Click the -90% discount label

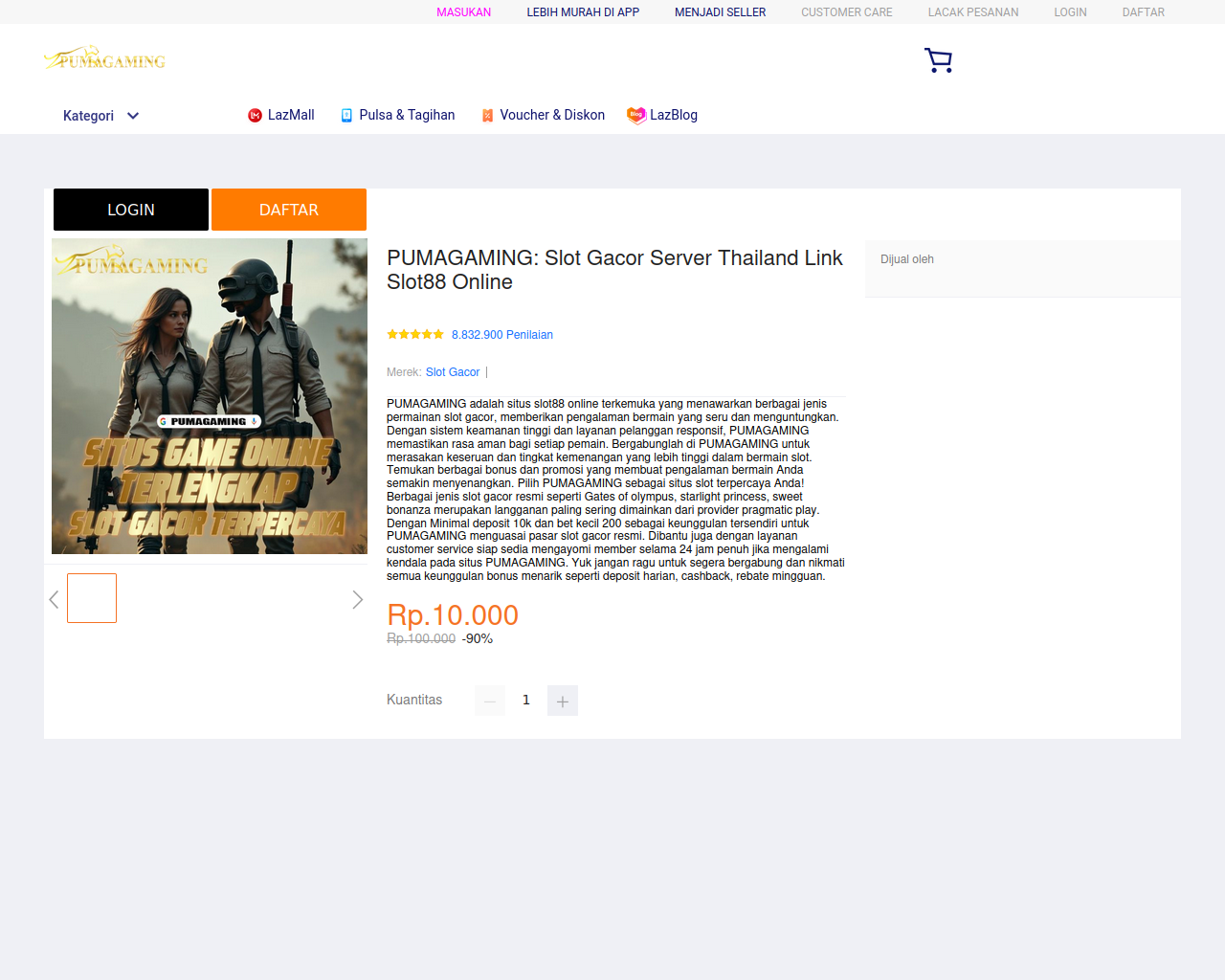coord(478,638)
